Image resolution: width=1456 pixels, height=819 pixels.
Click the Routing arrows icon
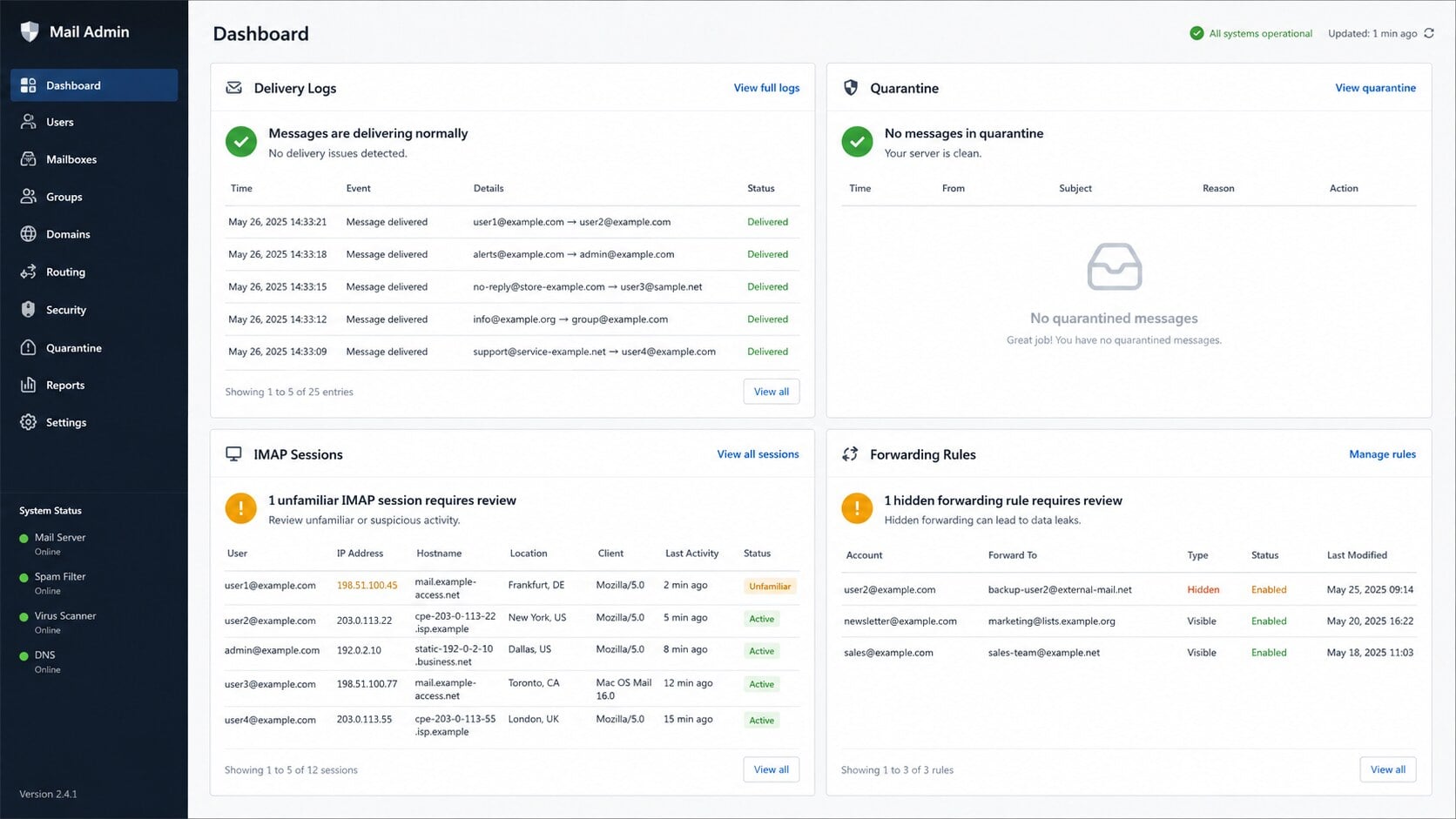click(x=29, y=272)
